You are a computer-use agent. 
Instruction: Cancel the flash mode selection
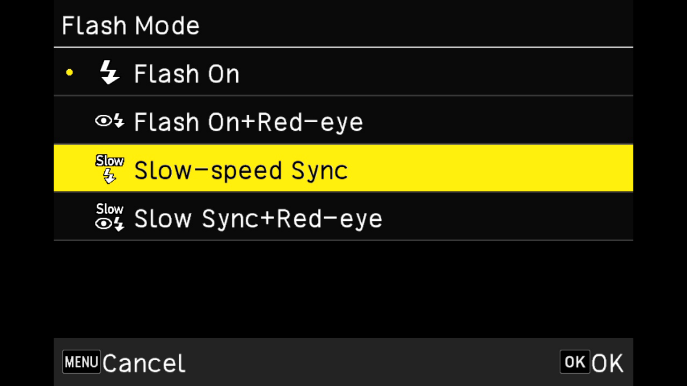click(144, 363)
